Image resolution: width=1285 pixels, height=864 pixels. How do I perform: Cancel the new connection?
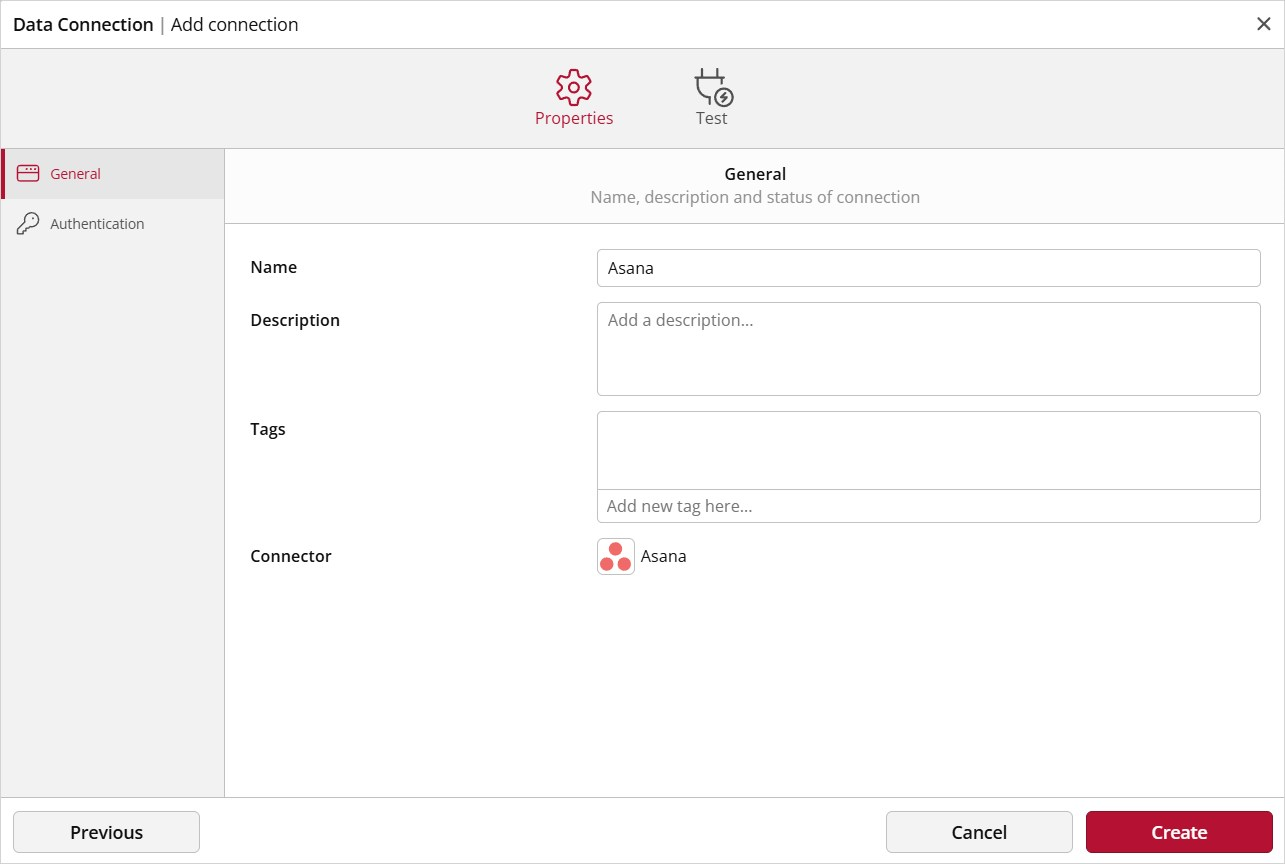[979, 832]
